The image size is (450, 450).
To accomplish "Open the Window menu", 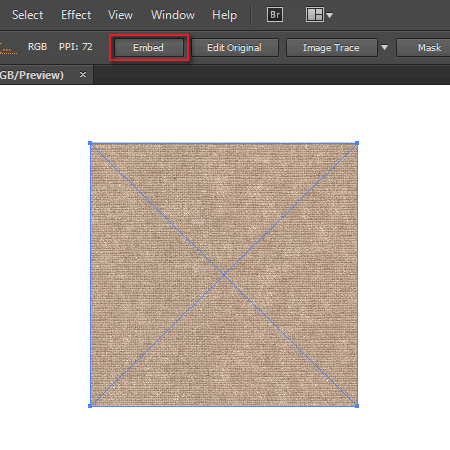I will point(173,15).
